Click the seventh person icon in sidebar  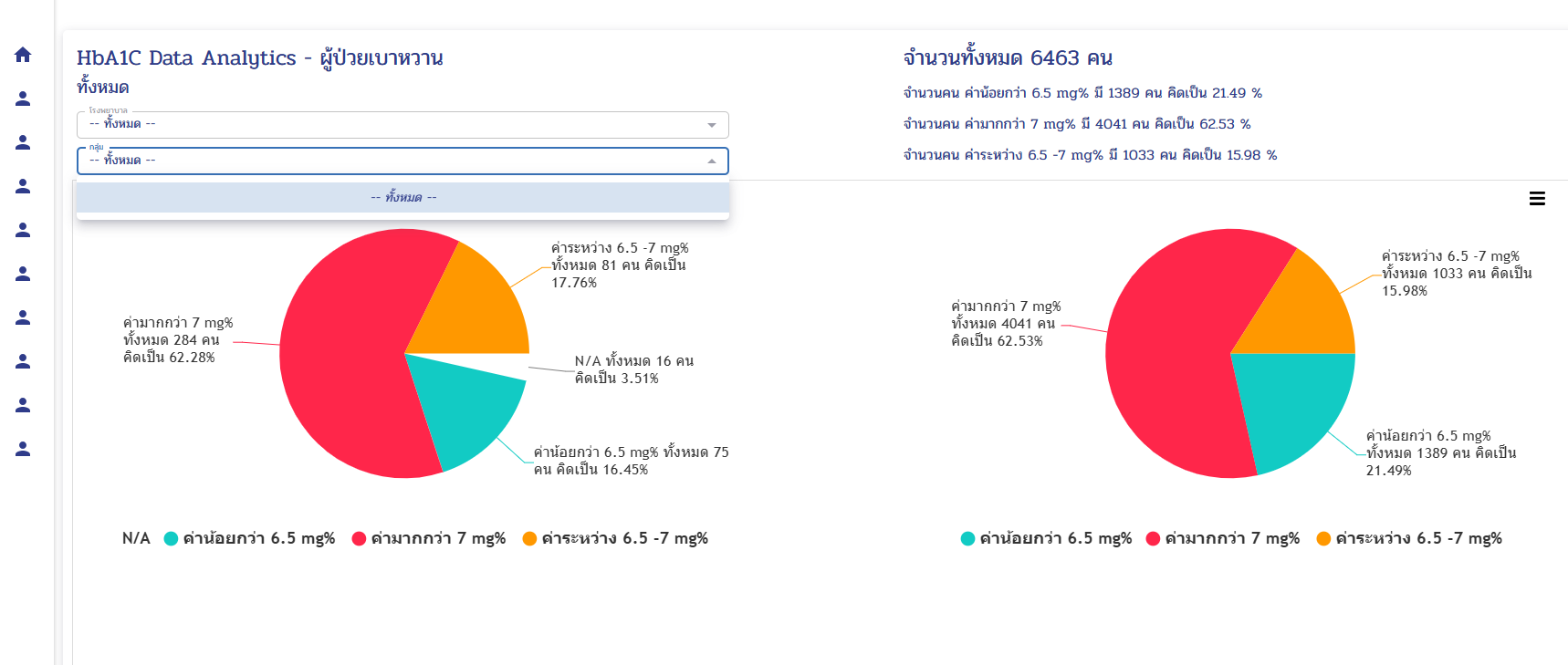23,361
